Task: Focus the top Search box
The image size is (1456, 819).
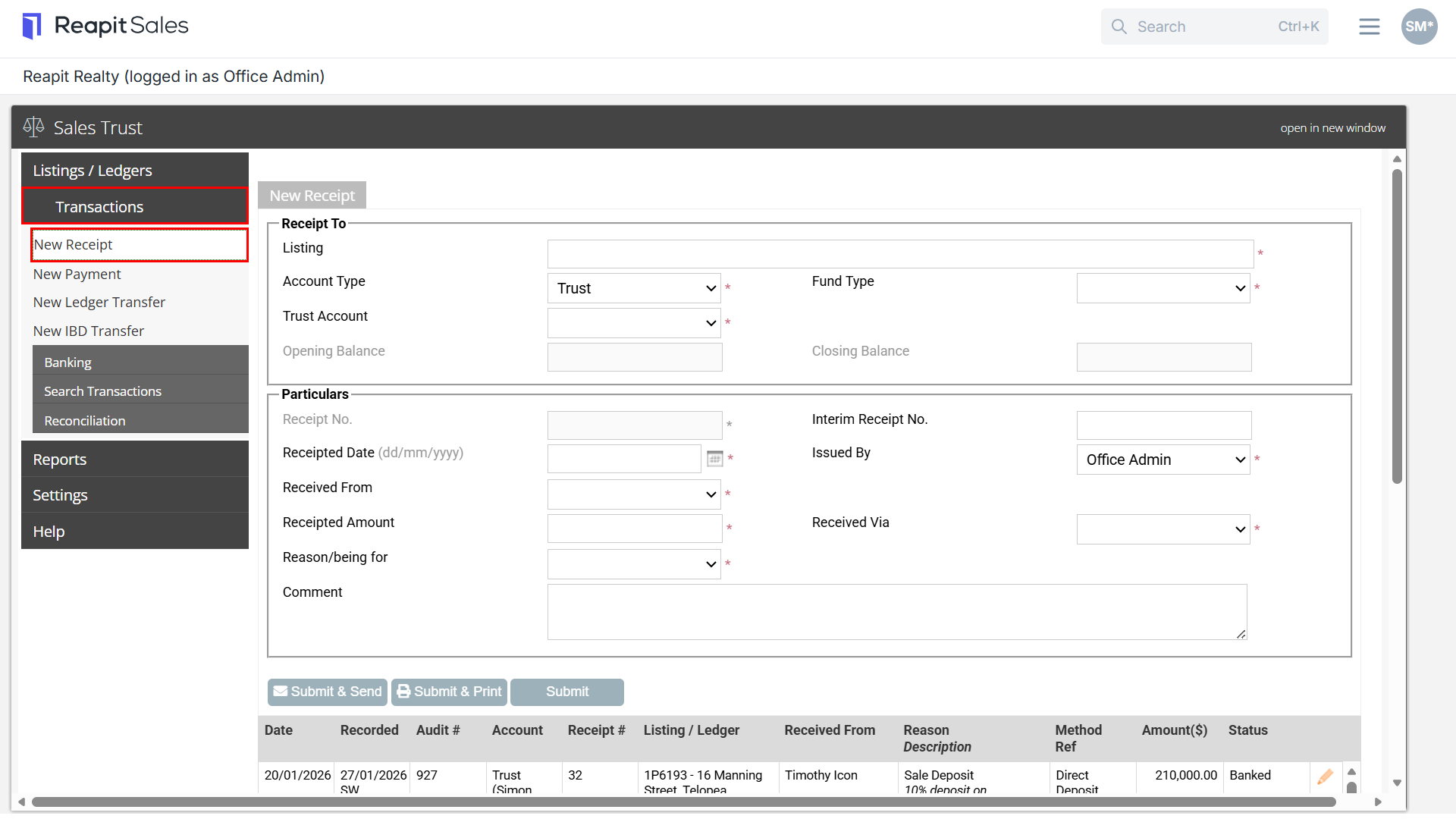Action: click(1214, 27)
